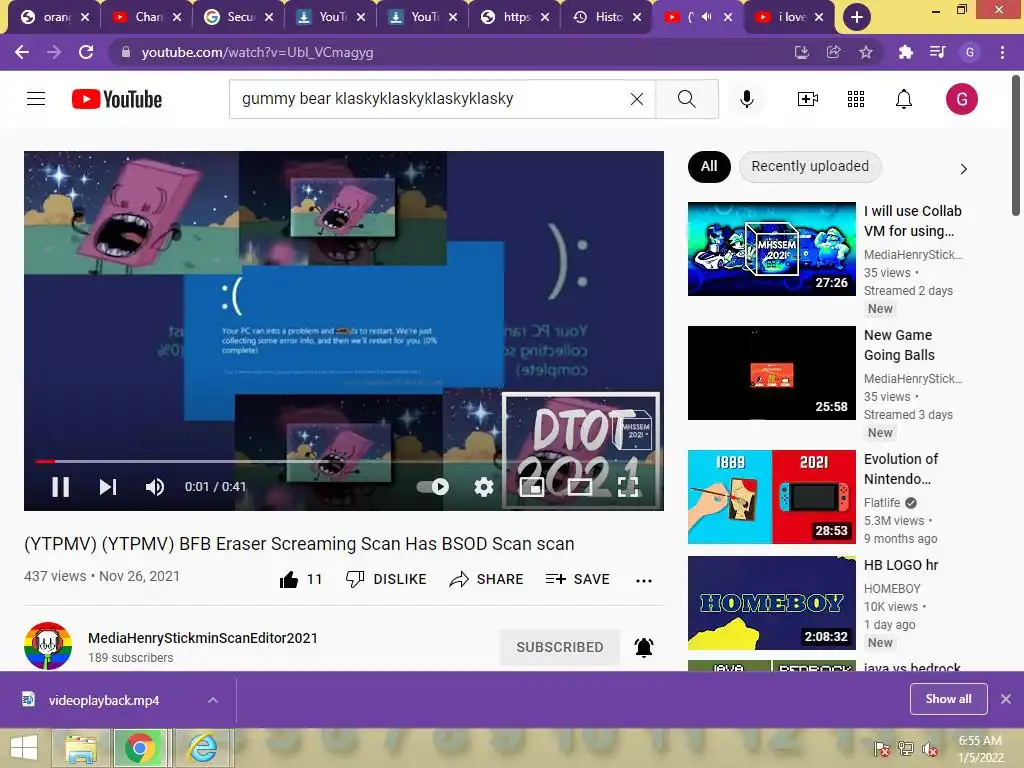The width and height of the screenshot is (1024, 768).
Task: Switch to theater mode
Action: click(x=580, y=487)
